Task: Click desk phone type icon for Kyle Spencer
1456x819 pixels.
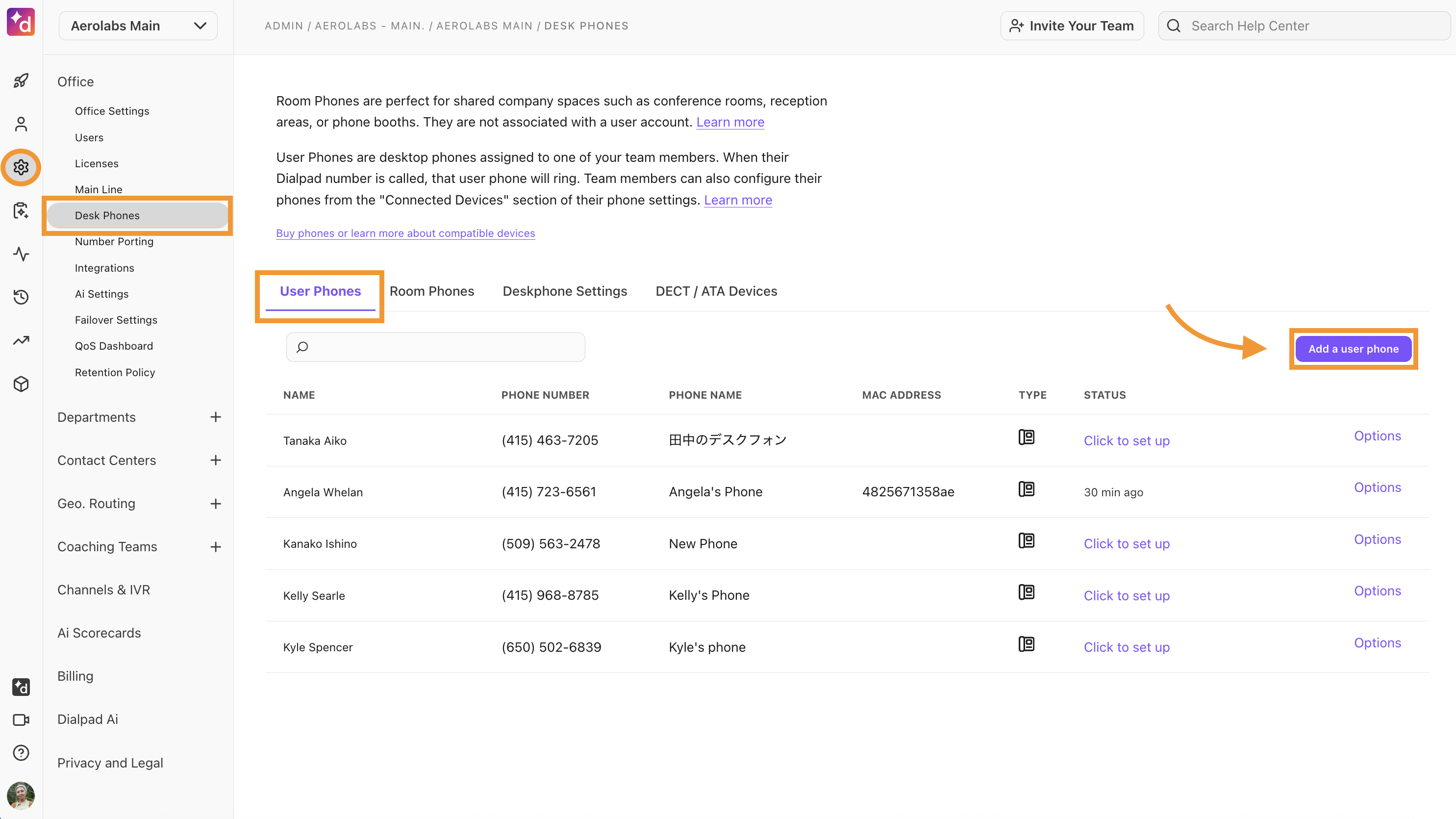Action: click(1027, 644)
